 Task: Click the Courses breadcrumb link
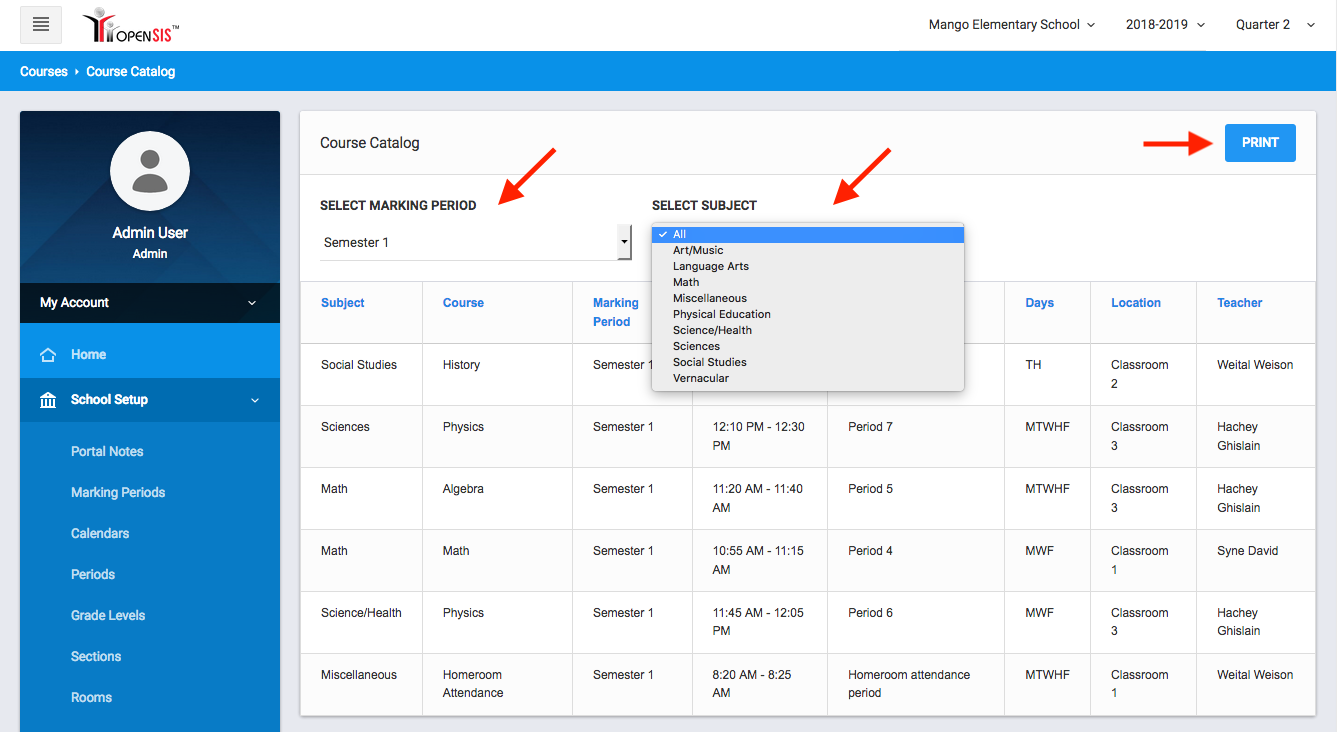44,72
